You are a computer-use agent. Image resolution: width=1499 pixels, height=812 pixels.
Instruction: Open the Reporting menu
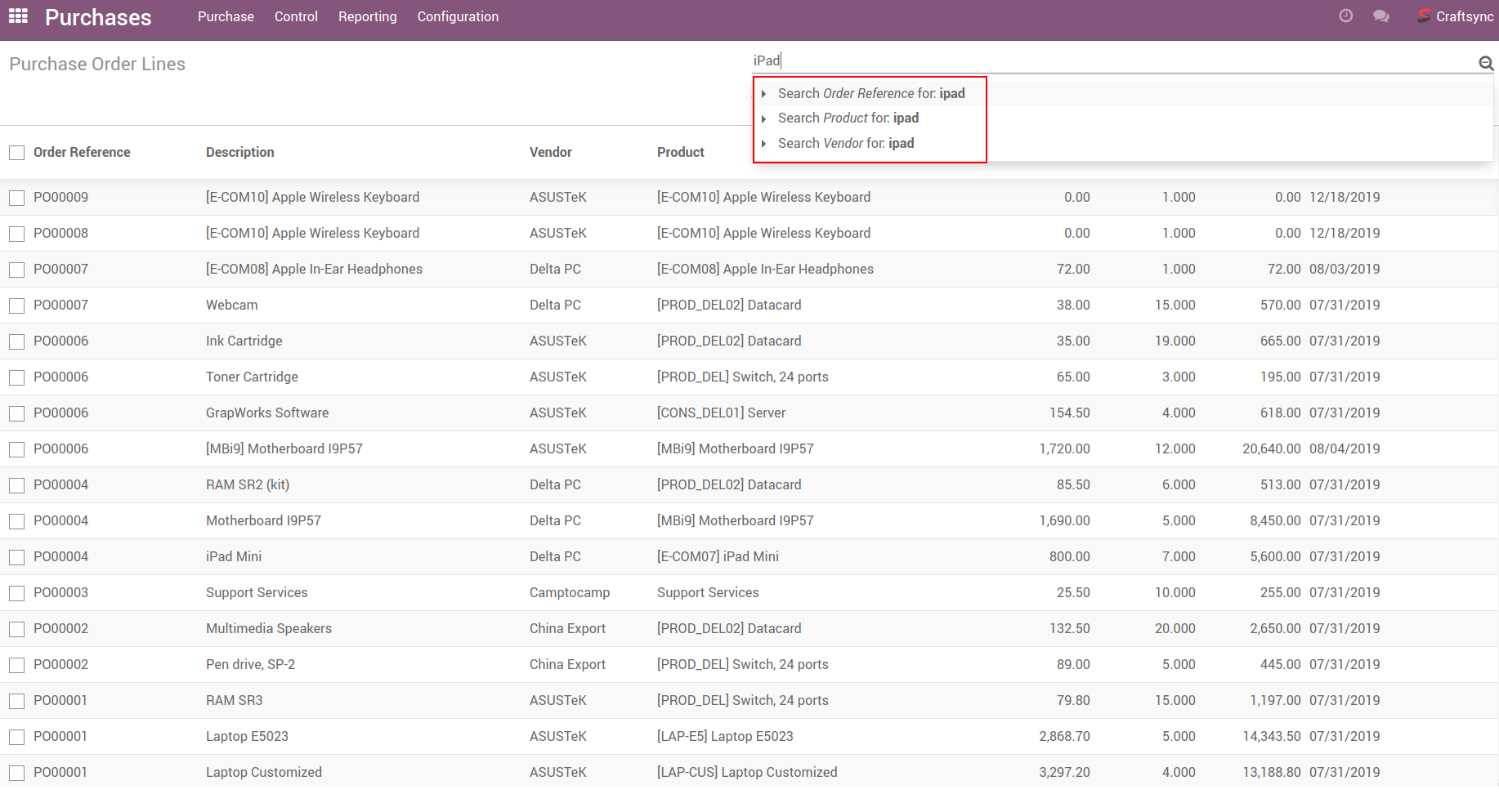click(367, 16)
